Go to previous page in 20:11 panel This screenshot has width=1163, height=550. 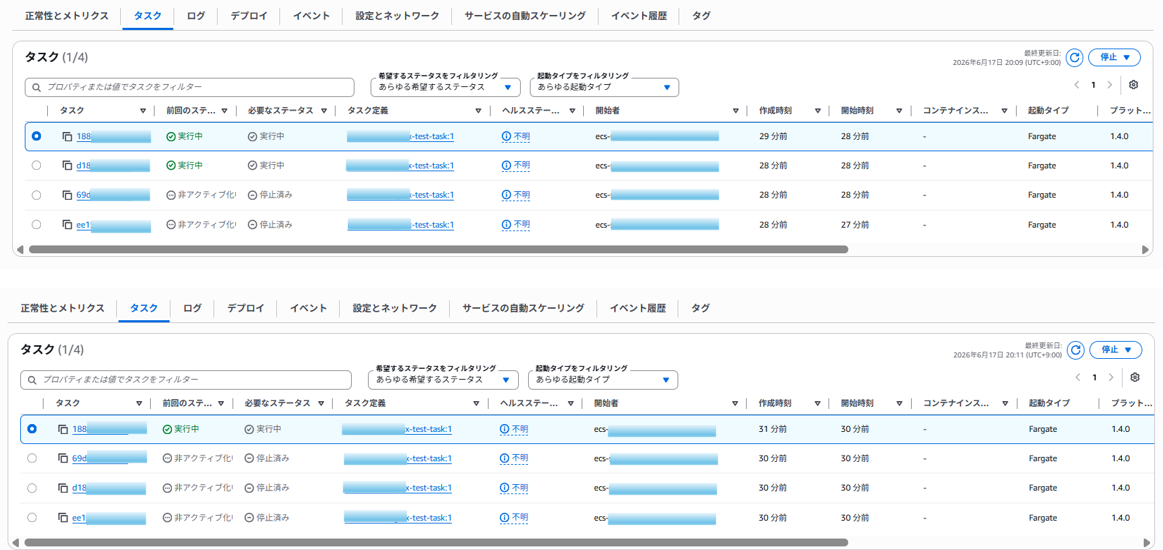pos(1077,377)
